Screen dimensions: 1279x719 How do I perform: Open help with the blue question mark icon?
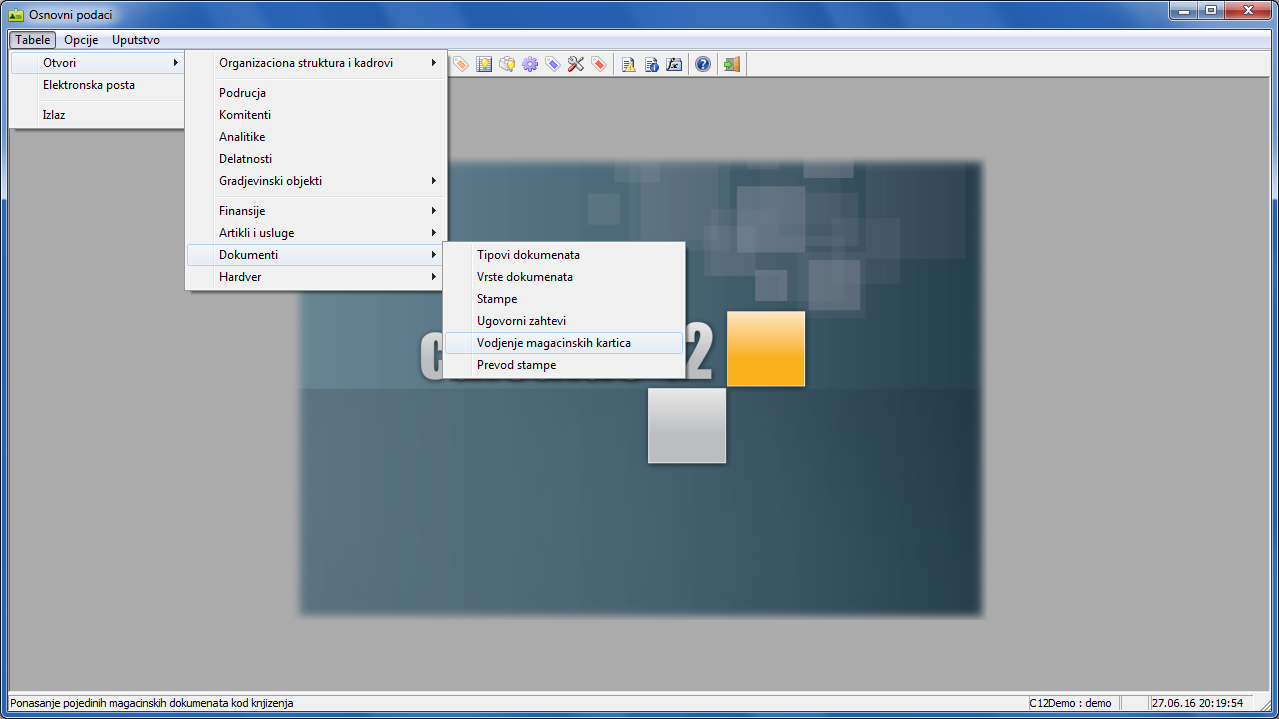[x=703, y=64]
